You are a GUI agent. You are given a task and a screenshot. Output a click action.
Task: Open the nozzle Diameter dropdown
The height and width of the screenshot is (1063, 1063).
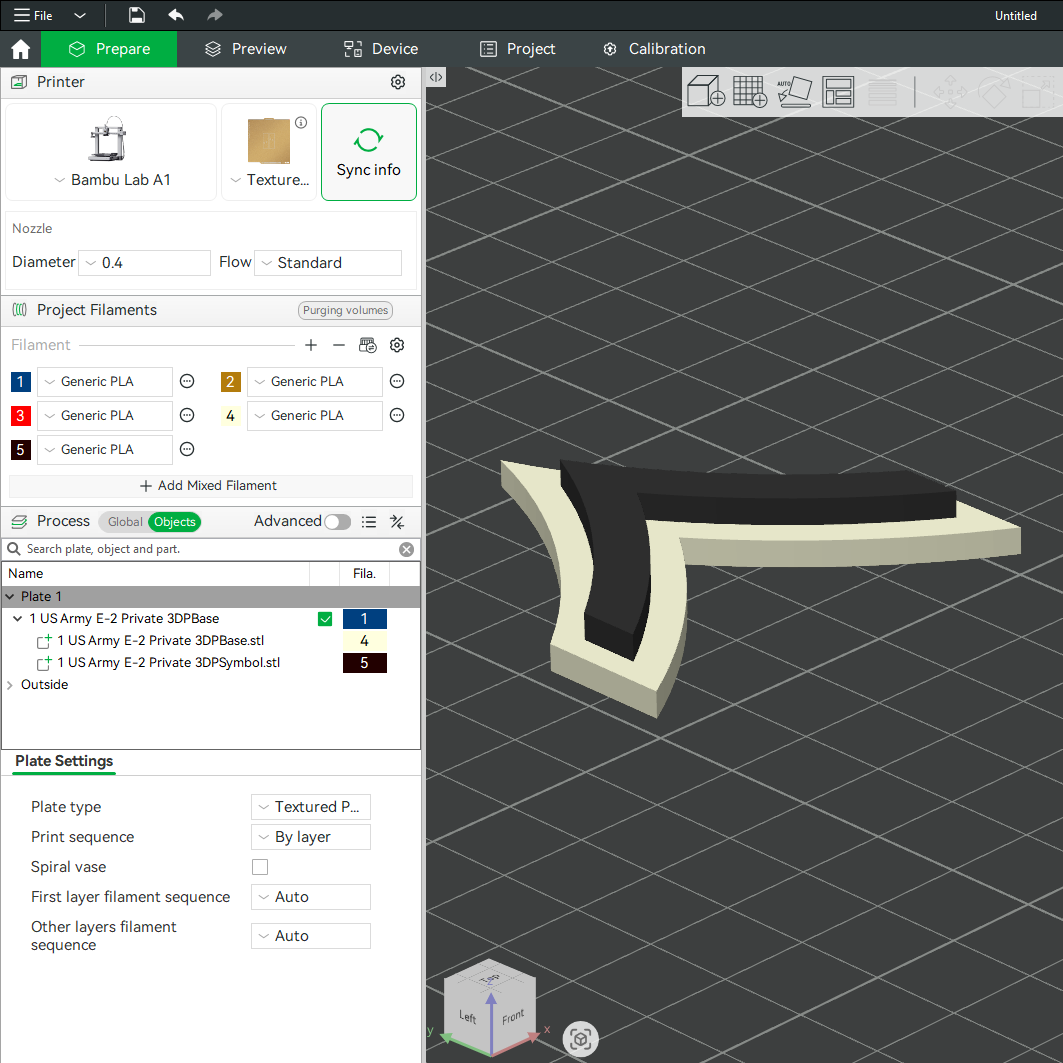coord(144,263)
